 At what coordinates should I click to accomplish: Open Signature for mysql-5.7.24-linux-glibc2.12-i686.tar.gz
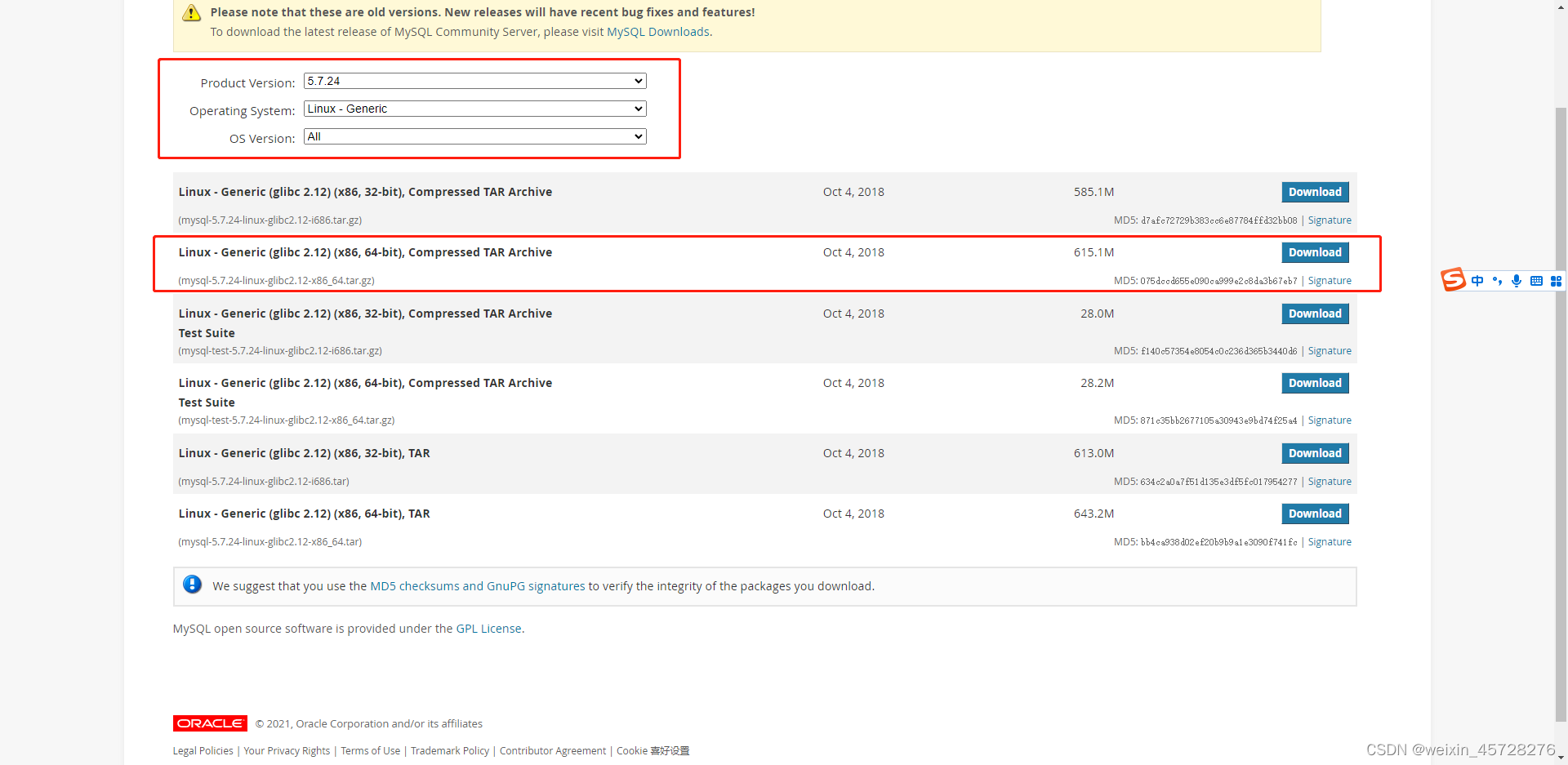pos(1330,220)
